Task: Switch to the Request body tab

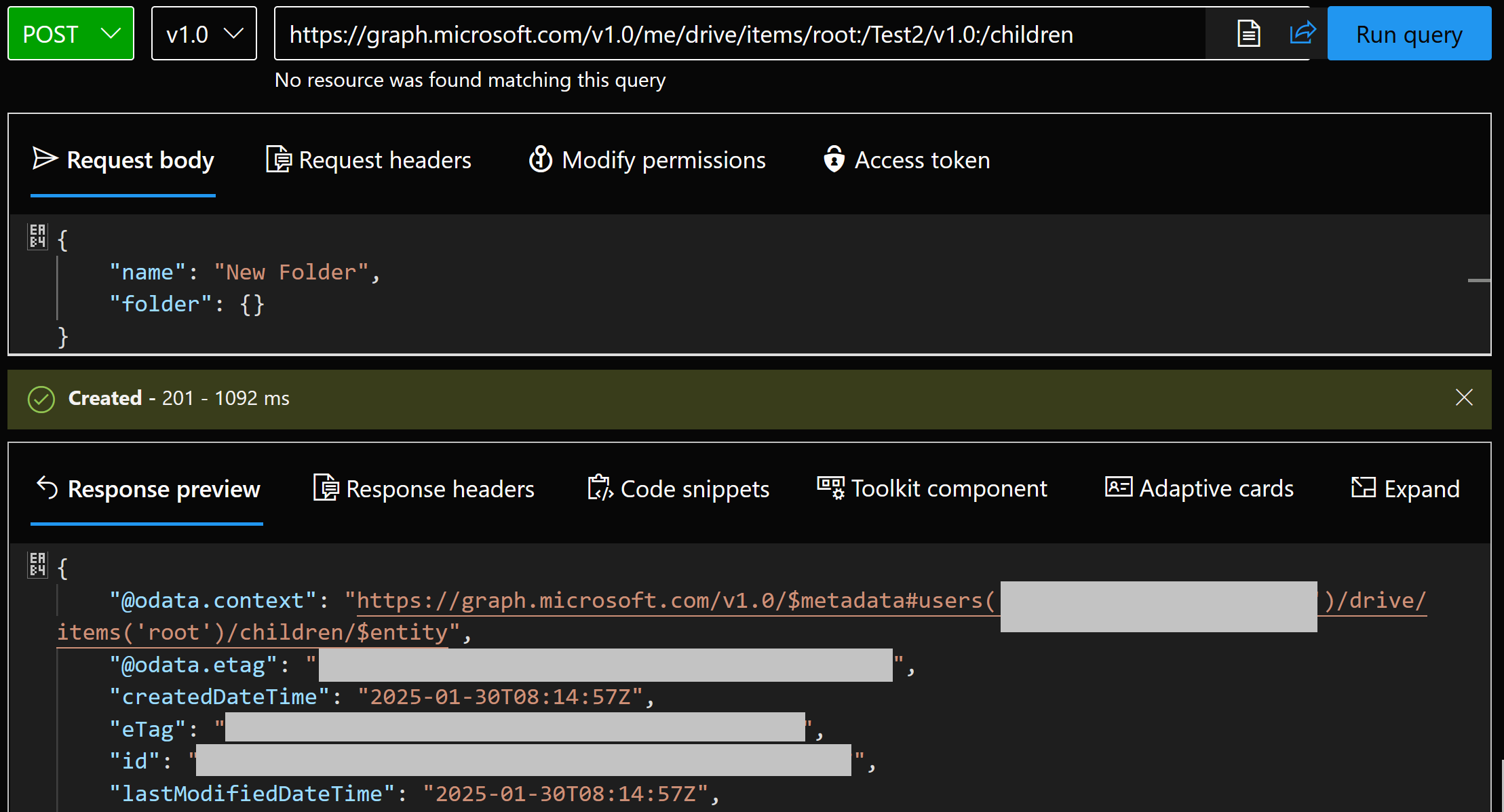Action: 123,160
